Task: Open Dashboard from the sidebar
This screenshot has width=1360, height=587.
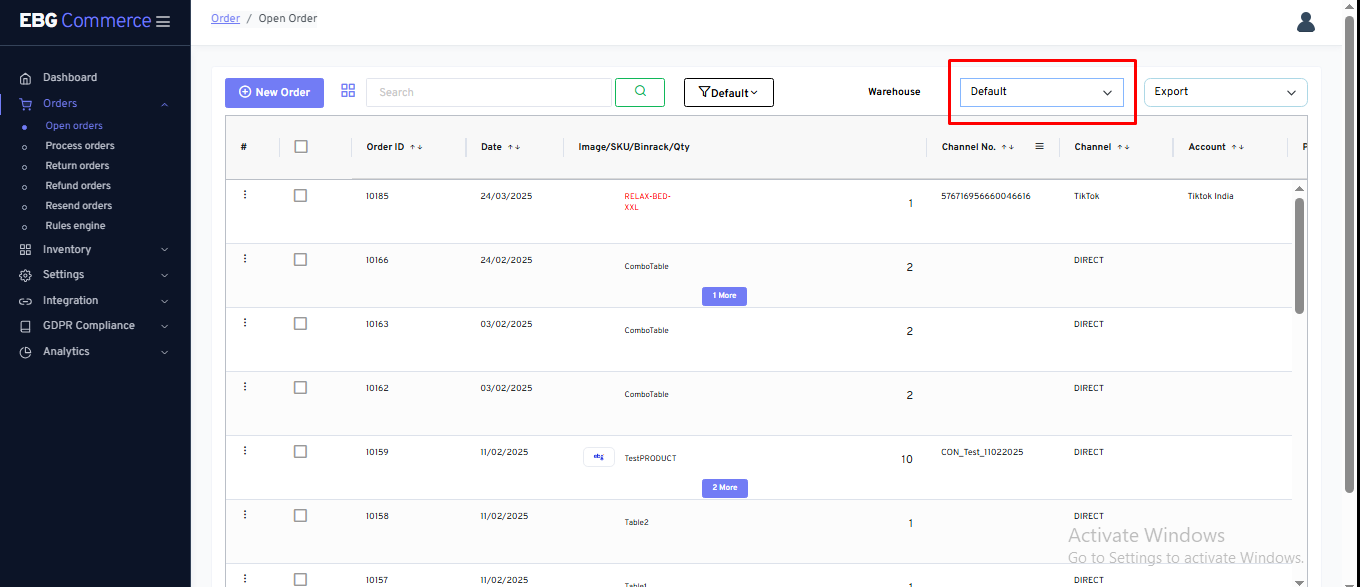Action: 70,77
